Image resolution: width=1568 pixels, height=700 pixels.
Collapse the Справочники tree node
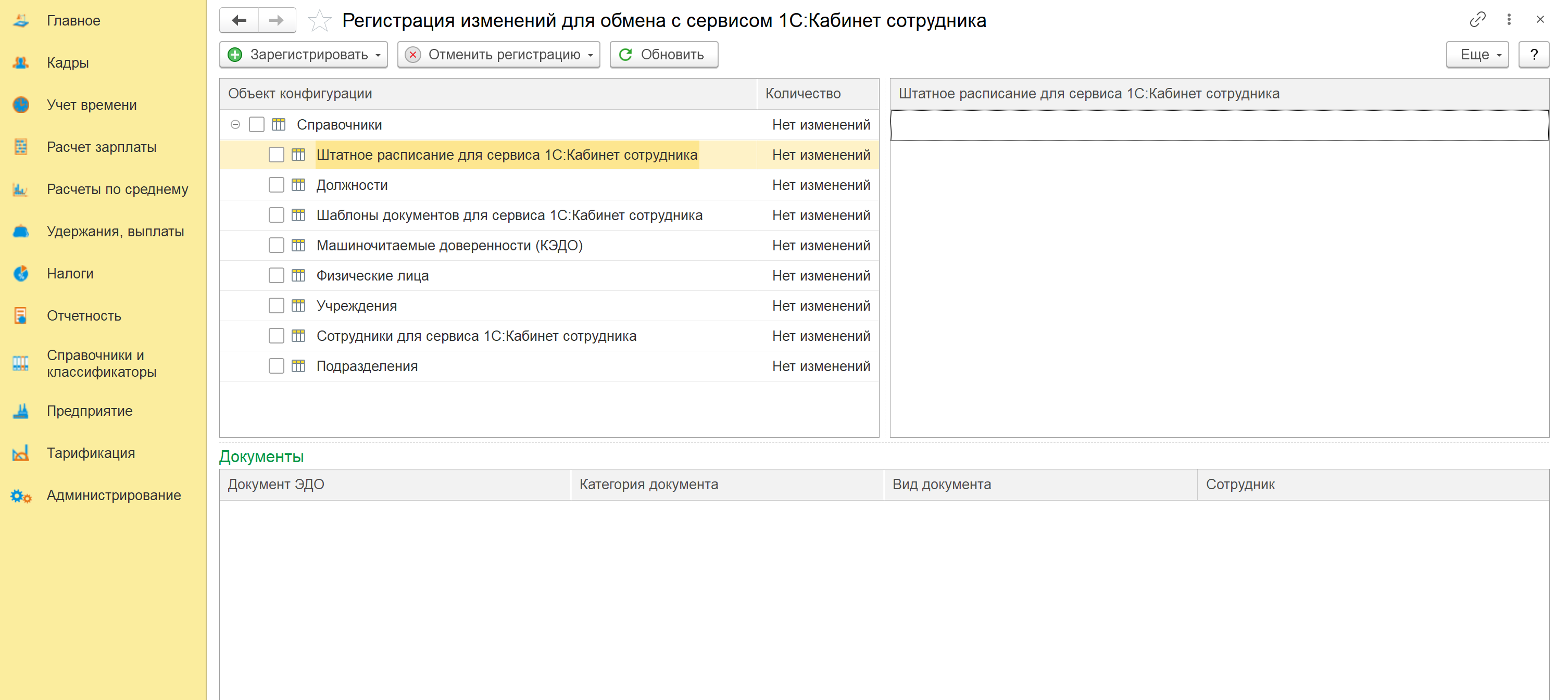235,125
